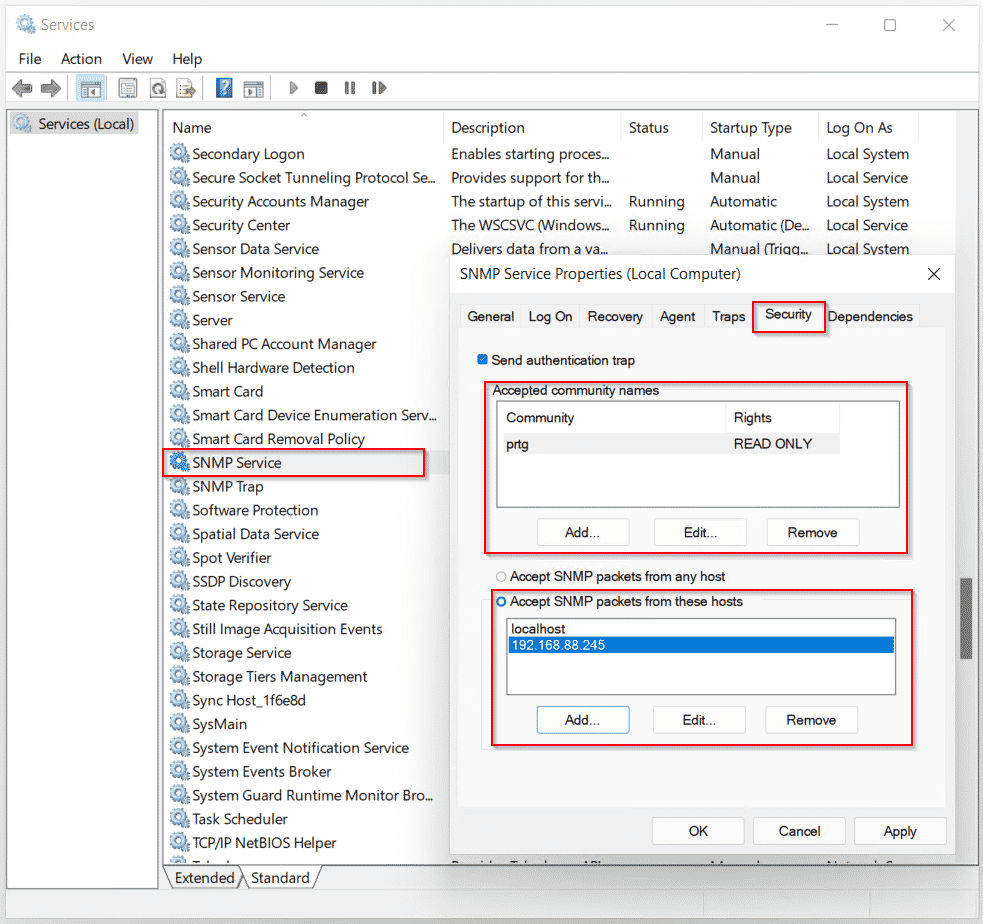Select the Spot Verifier gear icon
The image size is (983, 924).
tap(179, 557)
